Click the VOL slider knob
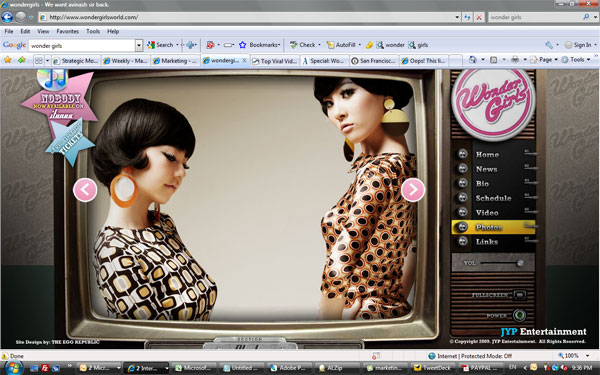The height and width of the screenshot is (375, 600). (520, 263)
